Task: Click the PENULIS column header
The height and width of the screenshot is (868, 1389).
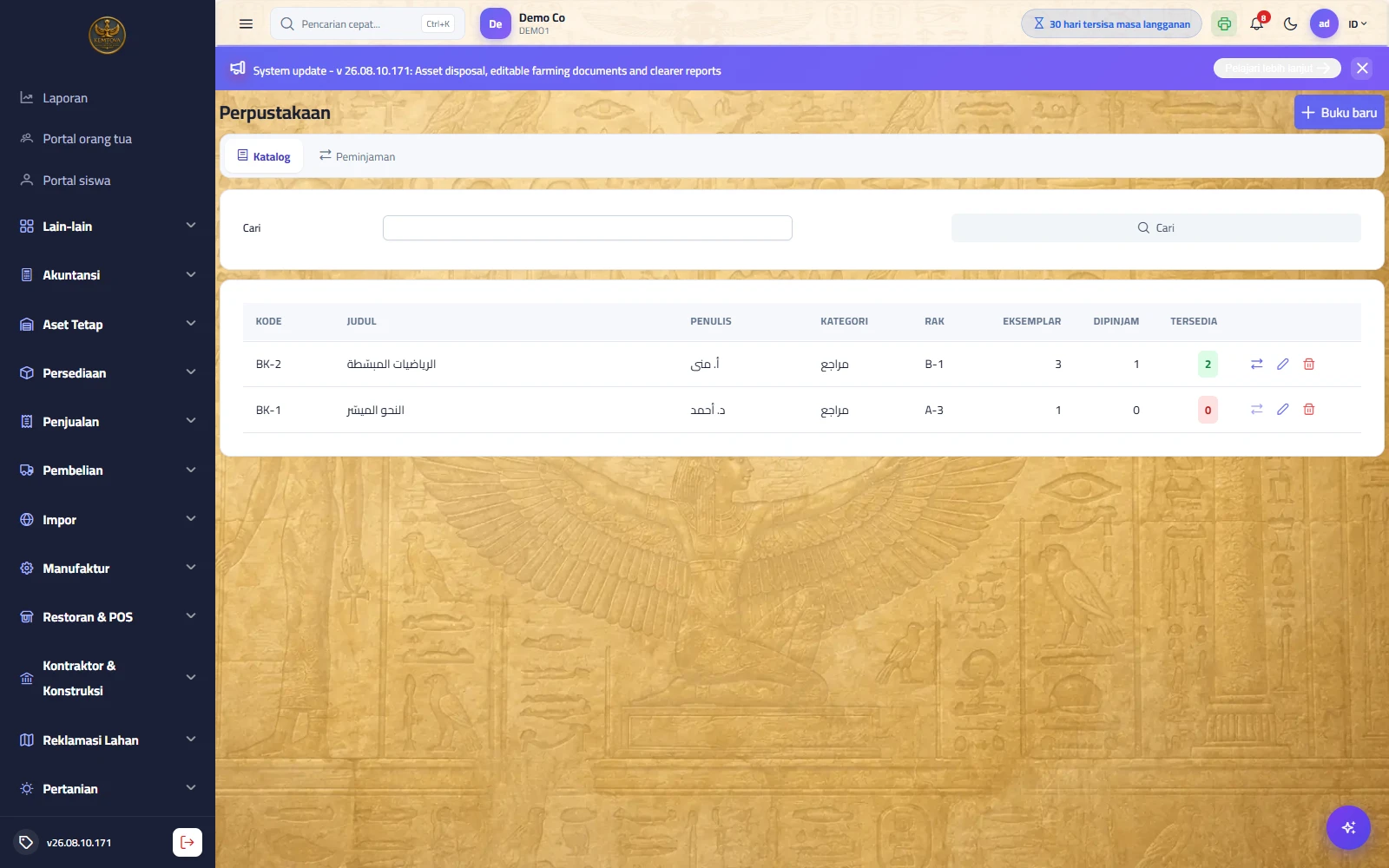Action: pyautogui.click(x=711, y=321)
